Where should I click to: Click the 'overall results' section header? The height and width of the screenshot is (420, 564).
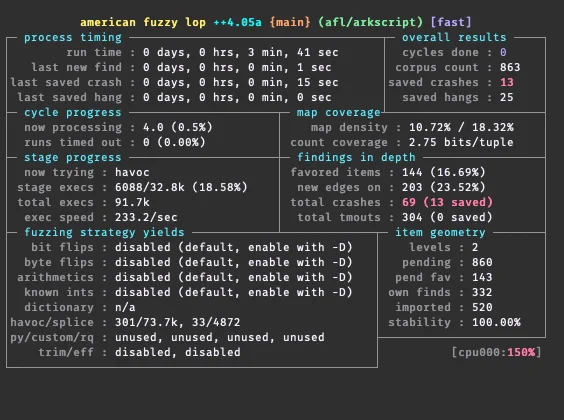(454, 37)
